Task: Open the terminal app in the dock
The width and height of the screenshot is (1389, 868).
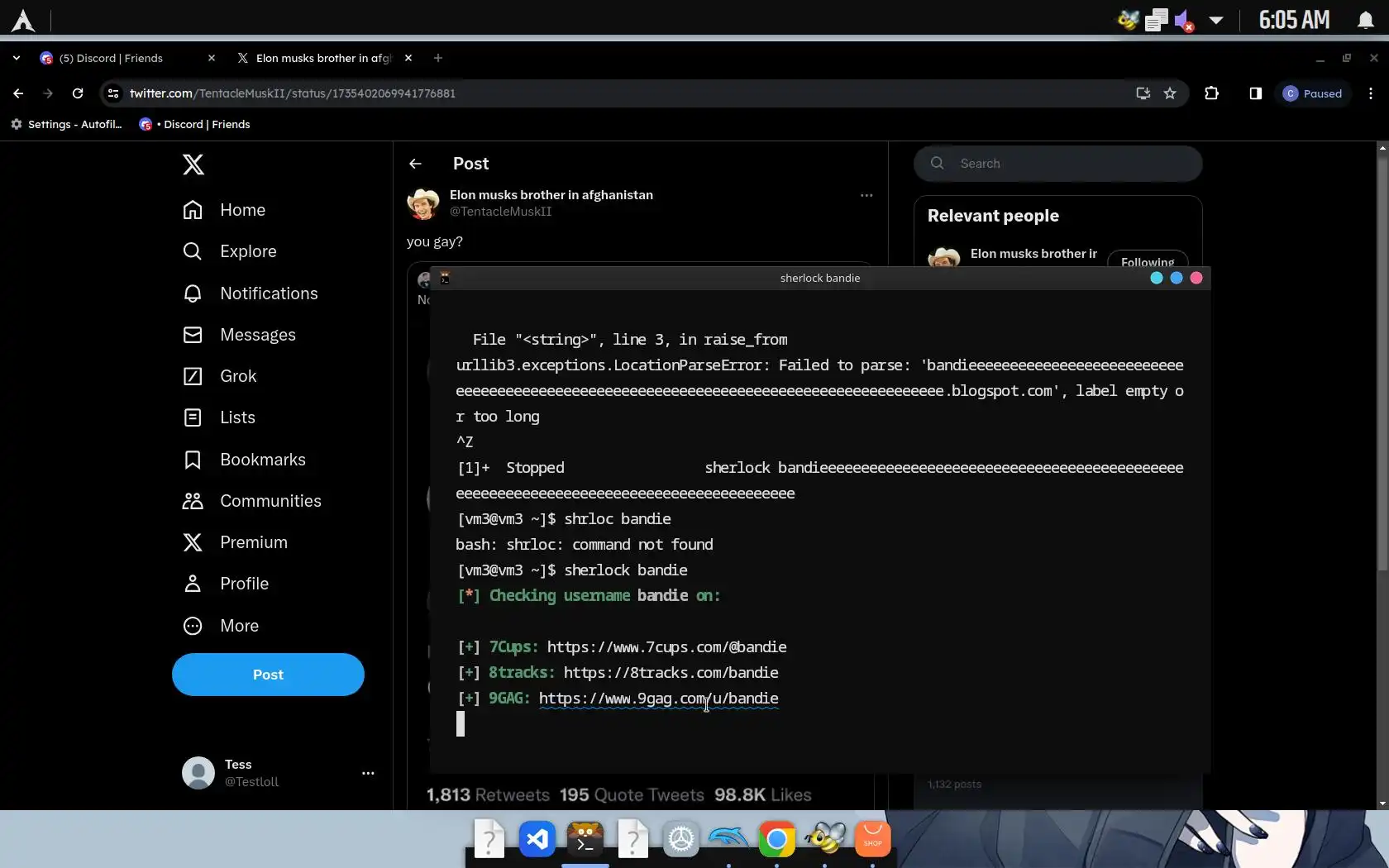Action: [x=585, y=840]
